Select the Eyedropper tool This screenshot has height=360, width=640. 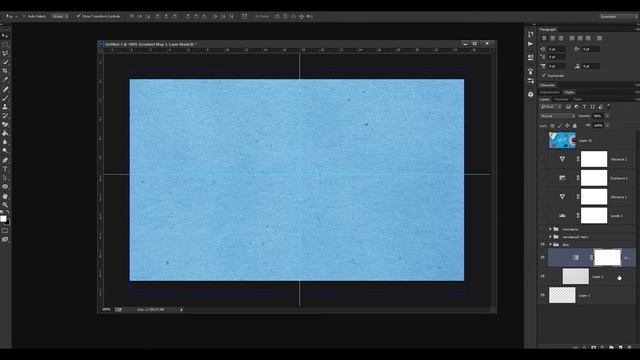click(5, 80)
